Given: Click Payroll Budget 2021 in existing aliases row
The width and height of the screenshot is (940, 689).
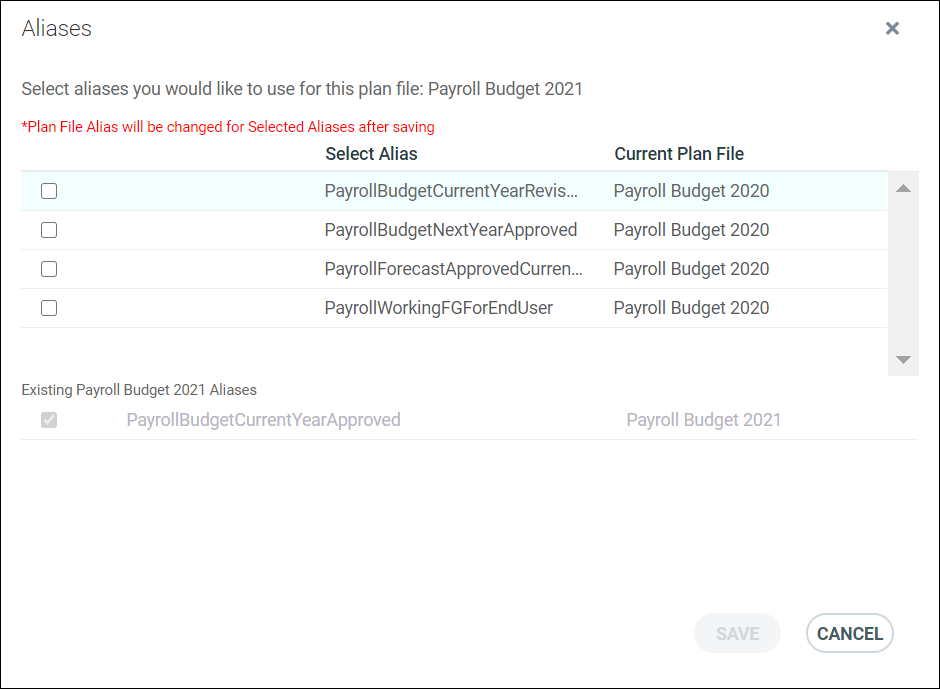Looking at the screenshot, I should coord(703,420).
